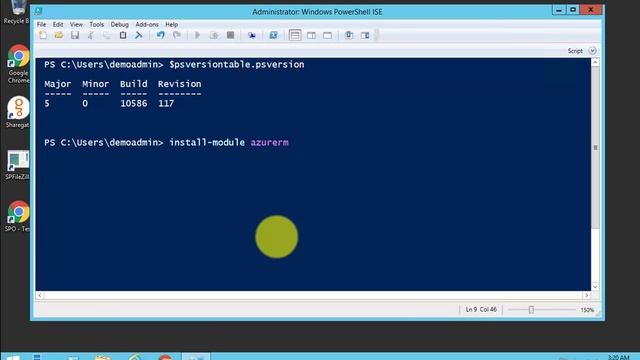Click the Ln 9 Col 46 status
This screenshot has height=360, width=640.
click(481, 309)
